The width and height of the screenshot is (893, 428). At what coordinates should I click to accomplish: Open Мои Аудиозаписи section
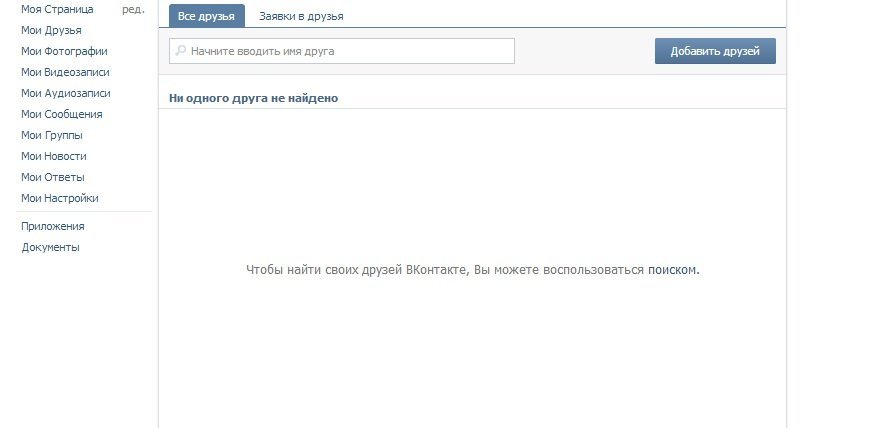pyautogui.click(x=66, y=93)
